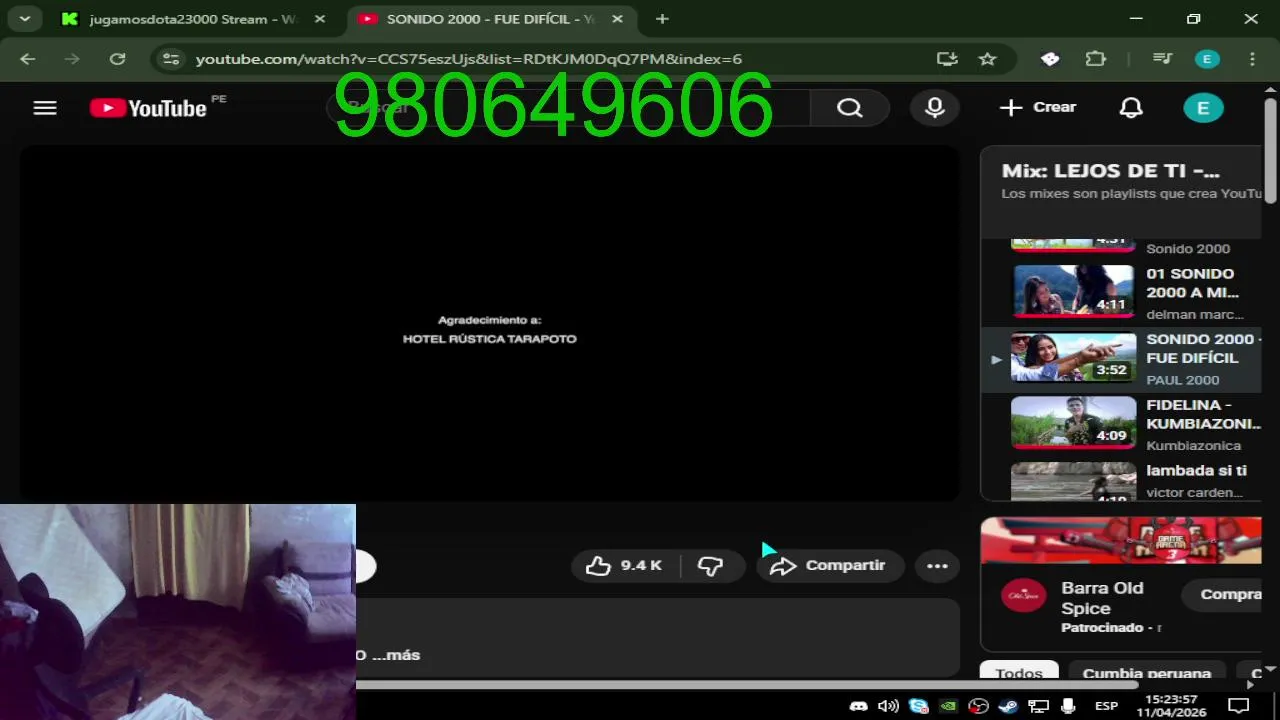
Task: Click the horizontal scrollbar at bottom
Action: [746, 685]
